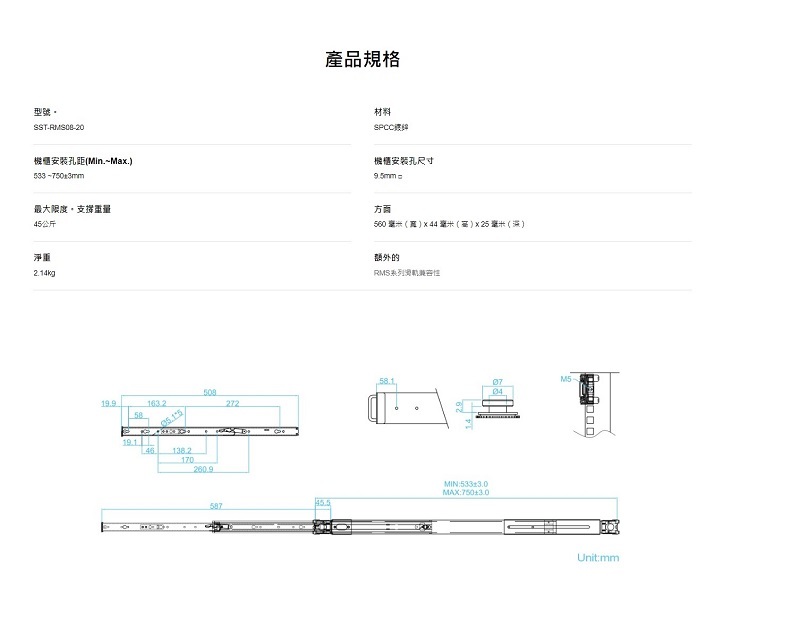Click the handle bracket side-view drawing

[407, 408]
